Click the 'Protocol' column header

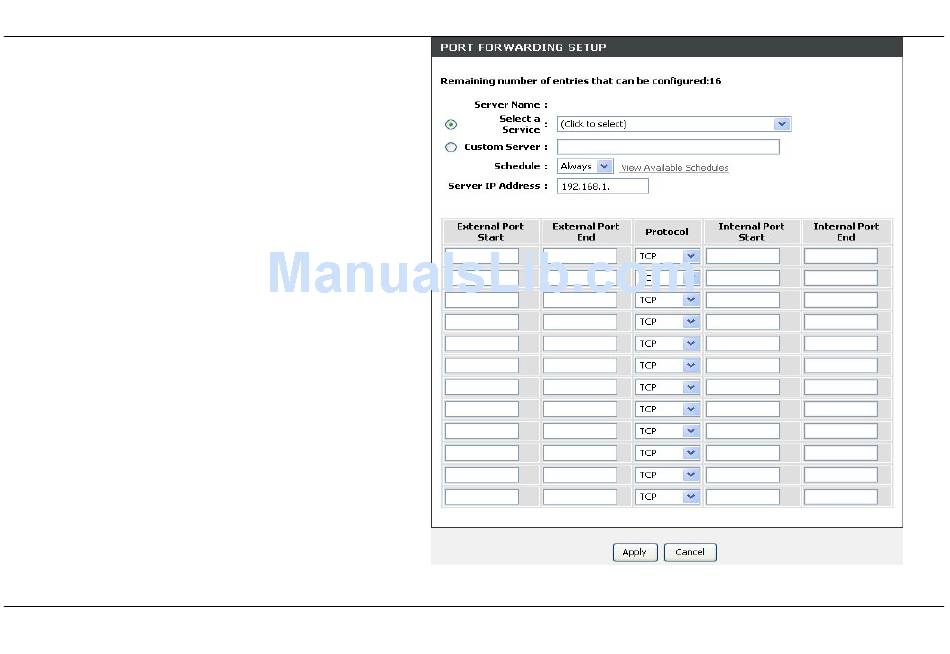point(666,232)
